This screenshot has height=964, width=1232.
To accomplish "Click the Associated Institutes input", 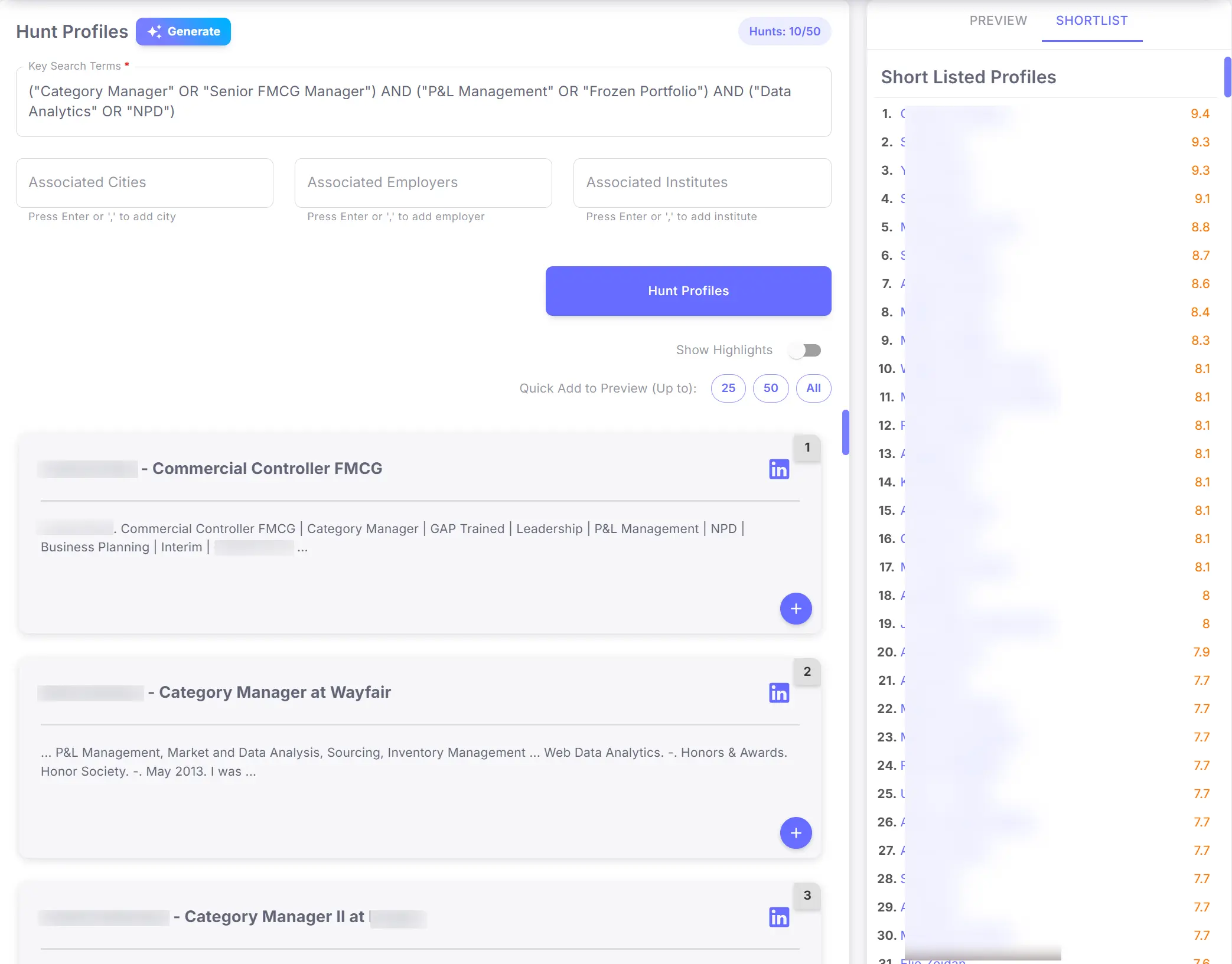I will tap(702, 183).
